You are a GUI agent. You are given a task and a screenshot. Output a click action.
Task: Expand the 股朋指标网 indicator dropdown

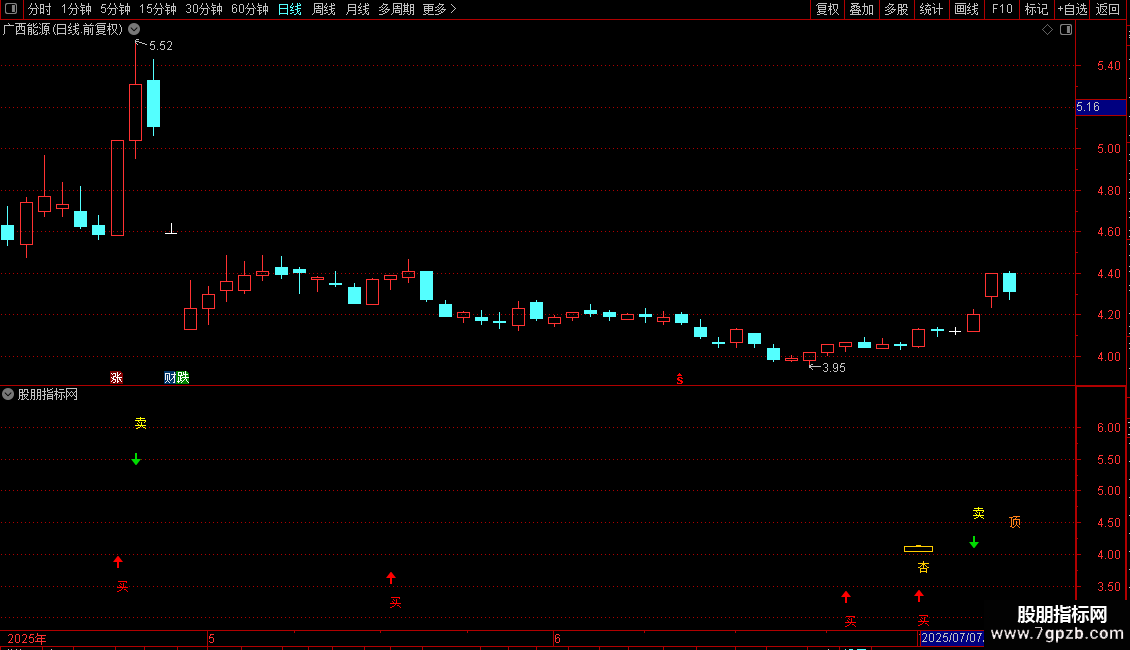pyautogui.click(x=8, y=394)
